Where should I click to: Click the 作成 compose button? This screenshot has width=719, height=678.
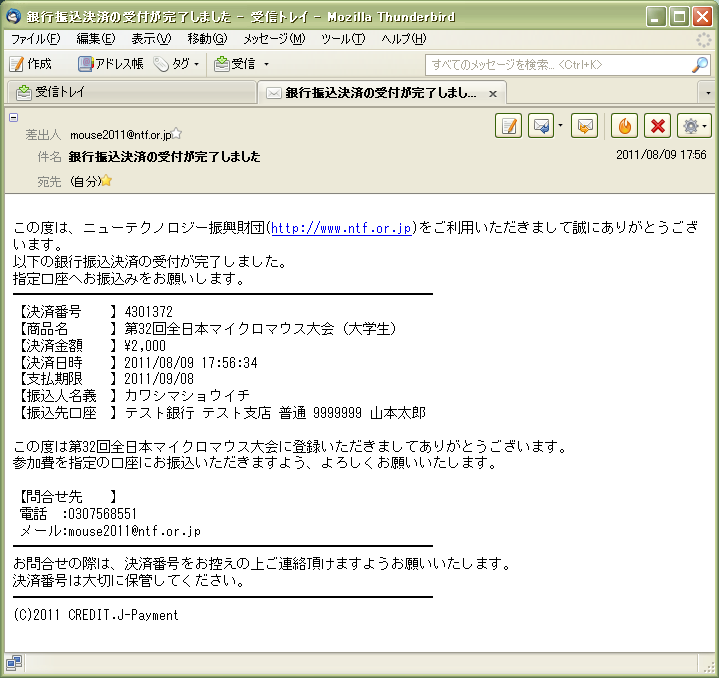(x=30, y=64)
